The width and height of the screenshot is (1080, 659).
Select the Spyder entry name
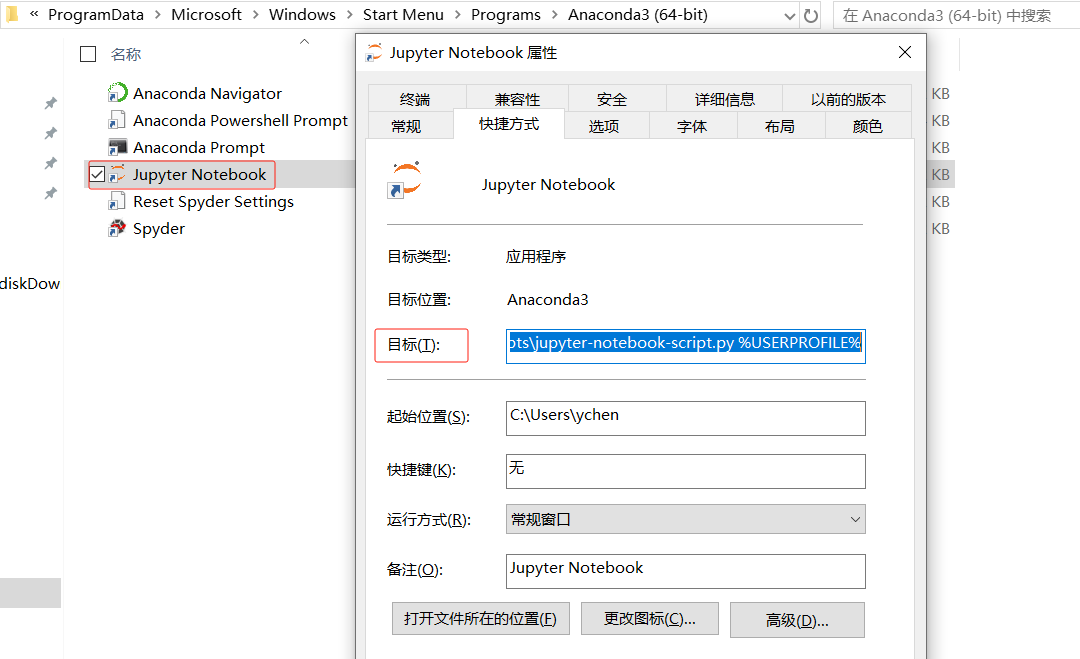pyautogui.click(x=159, y=229)
